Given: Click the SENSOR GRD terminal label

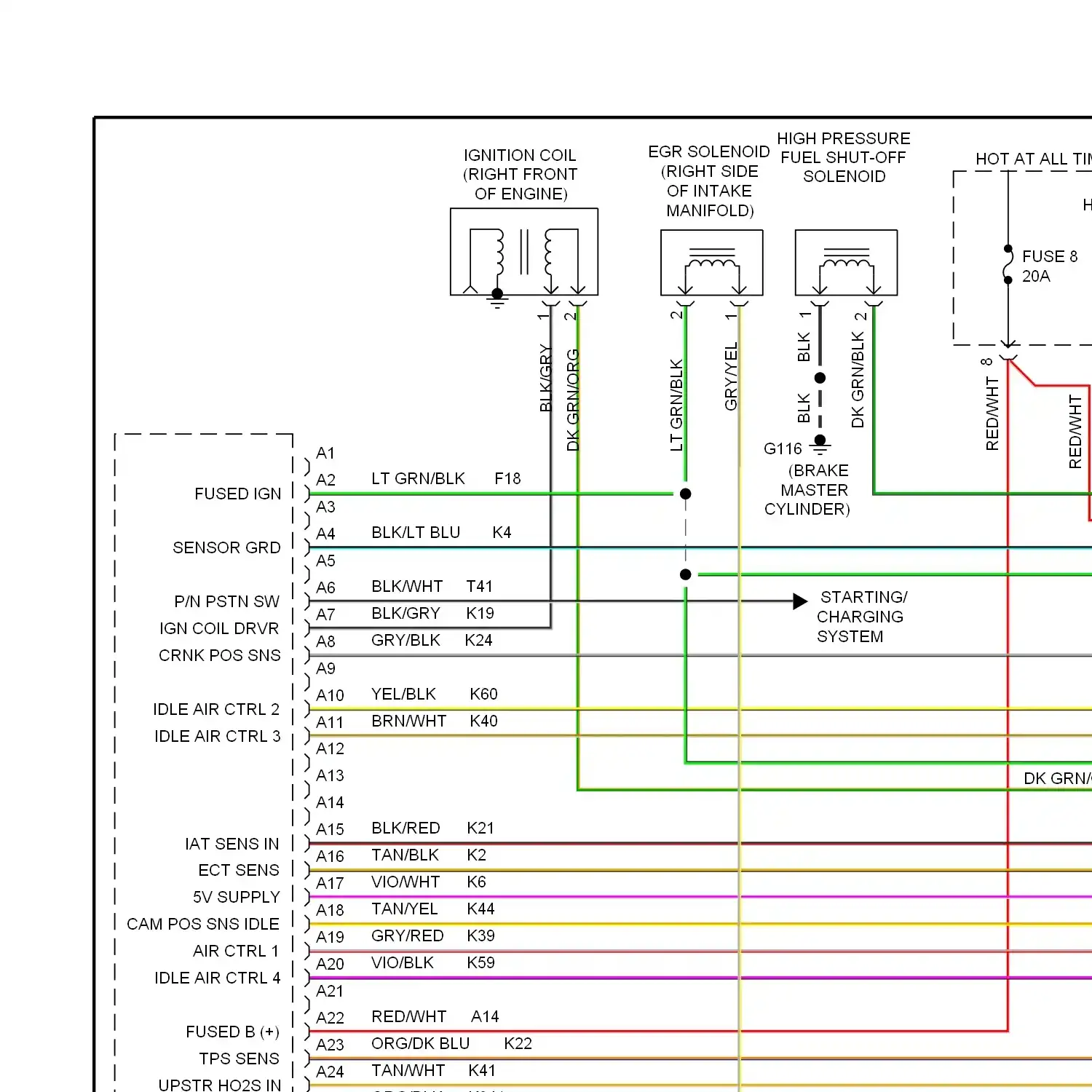Looking at the screenshot, I should pyautogui.click(x=226, y=547).
